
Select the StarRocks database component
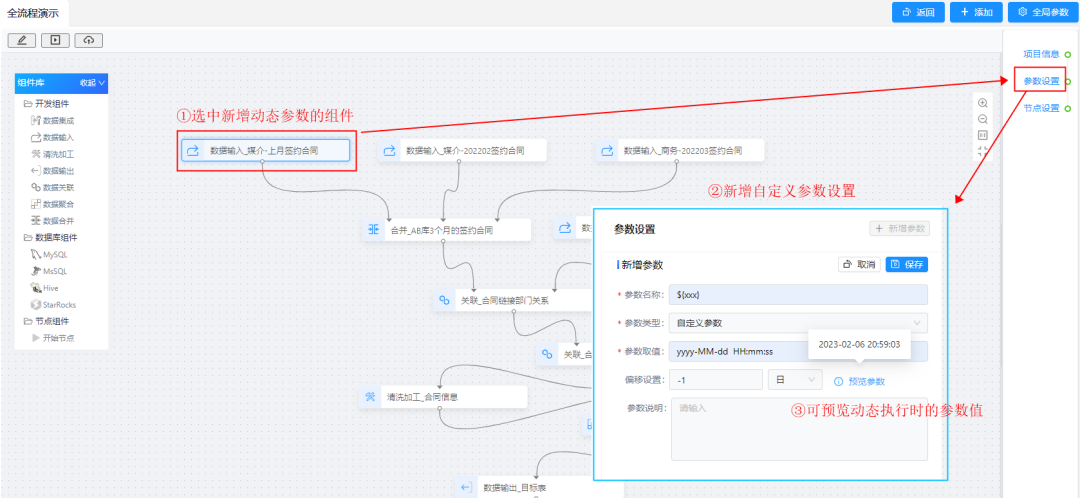click(58, 304)
